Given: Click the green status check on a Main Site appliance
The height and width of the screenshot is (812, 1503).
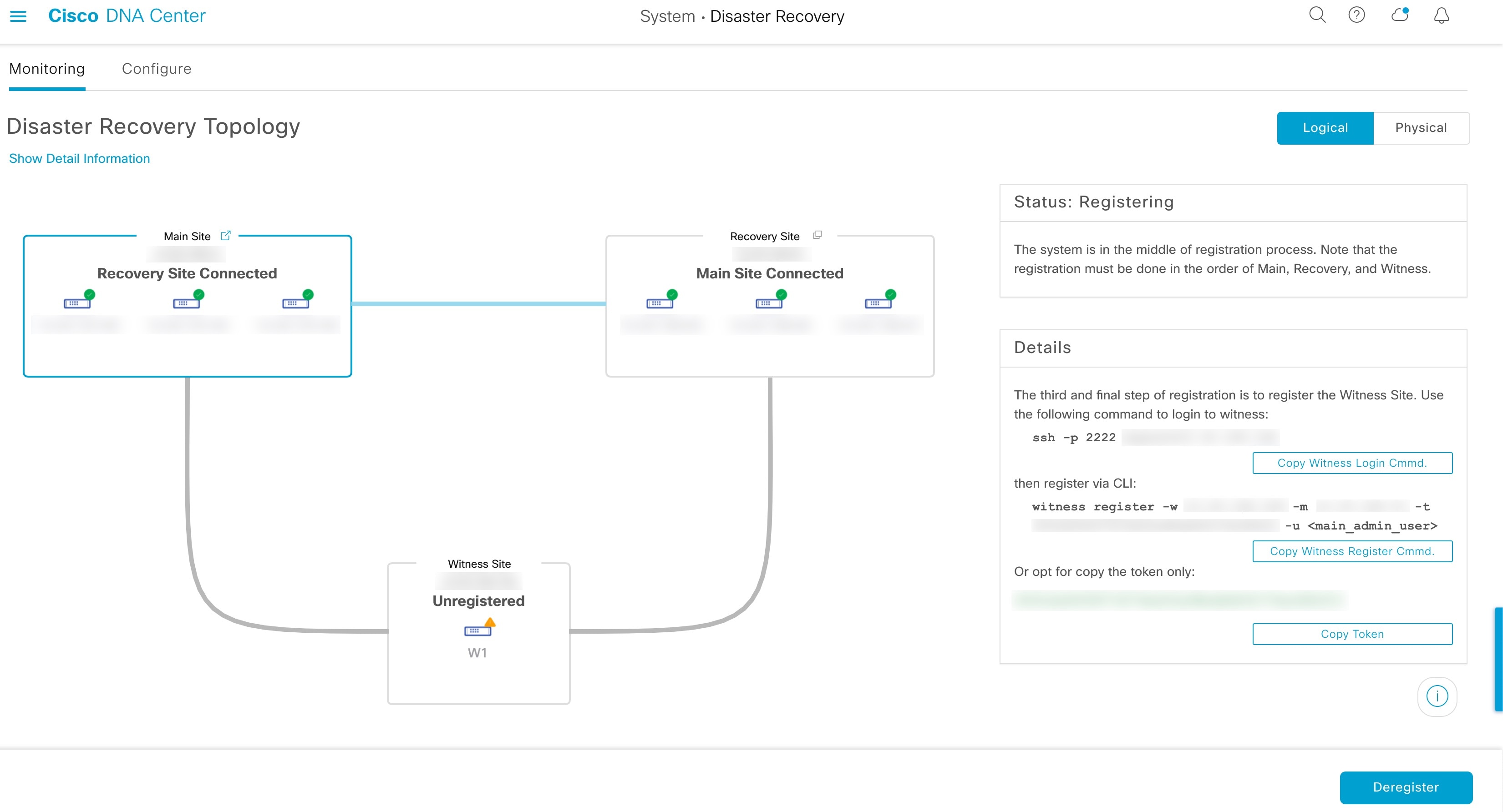Looking at the screenshot, I should point(89,294).
